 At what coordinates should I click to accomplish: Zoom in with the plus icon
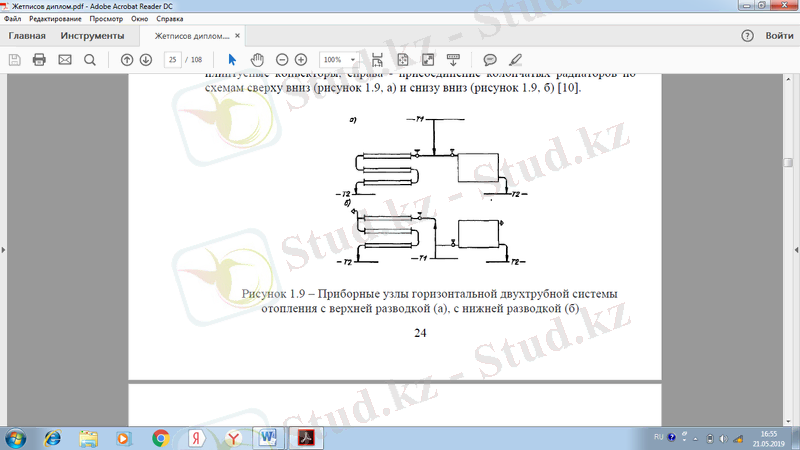point(301,60)
